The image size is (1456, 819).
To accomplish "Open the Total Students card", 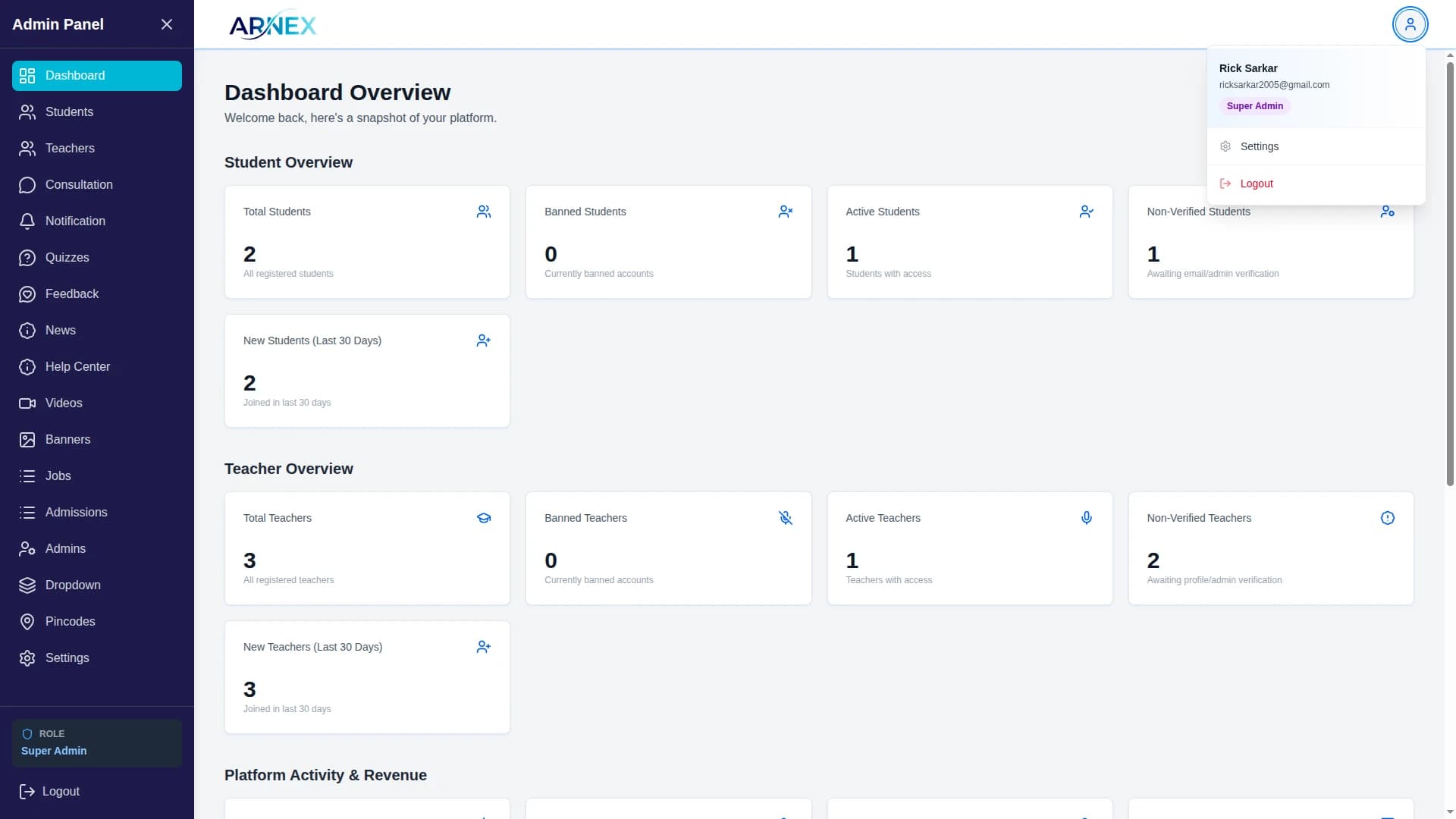I will click(367, 242).
